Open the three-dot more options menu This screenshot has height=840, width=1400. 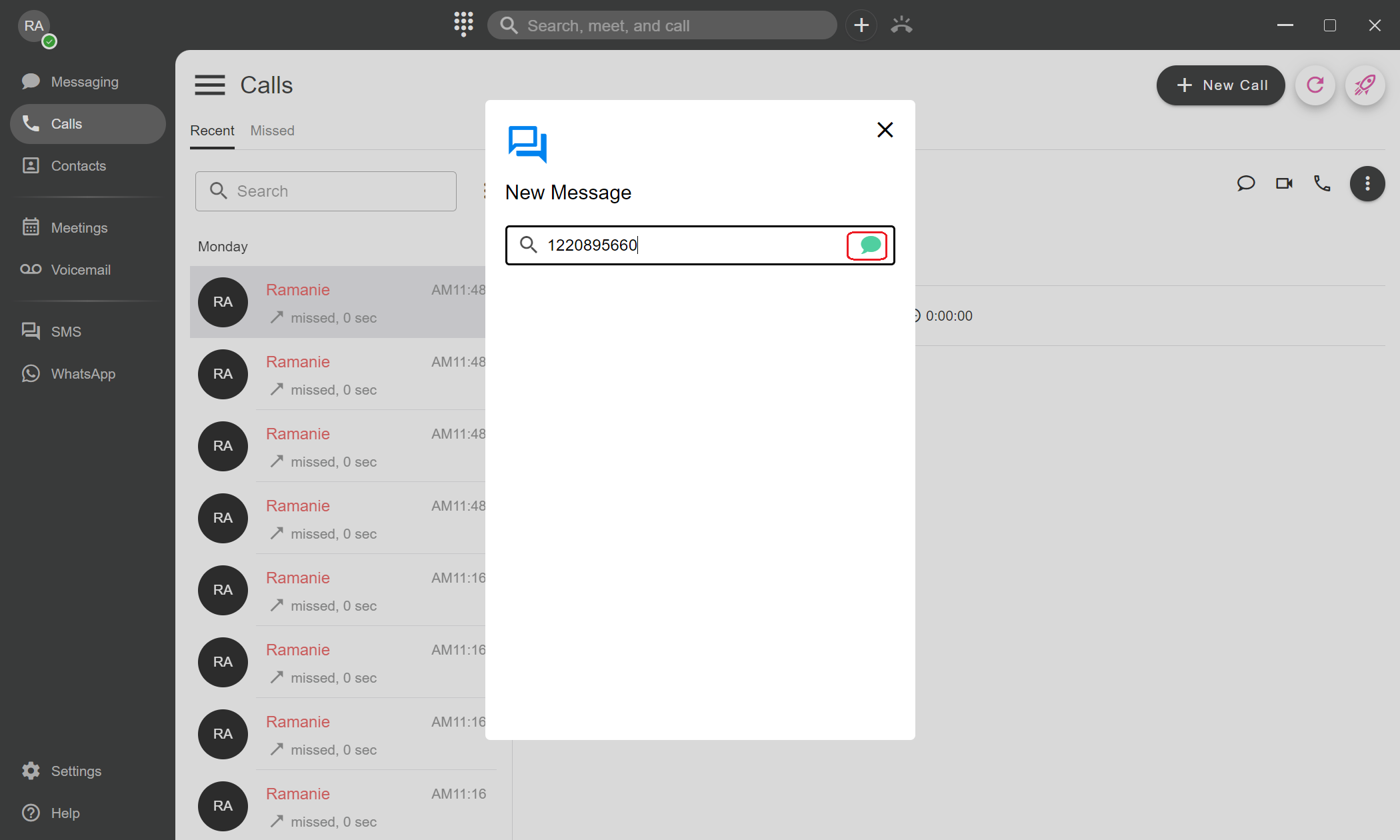(x=1367, y=183)
